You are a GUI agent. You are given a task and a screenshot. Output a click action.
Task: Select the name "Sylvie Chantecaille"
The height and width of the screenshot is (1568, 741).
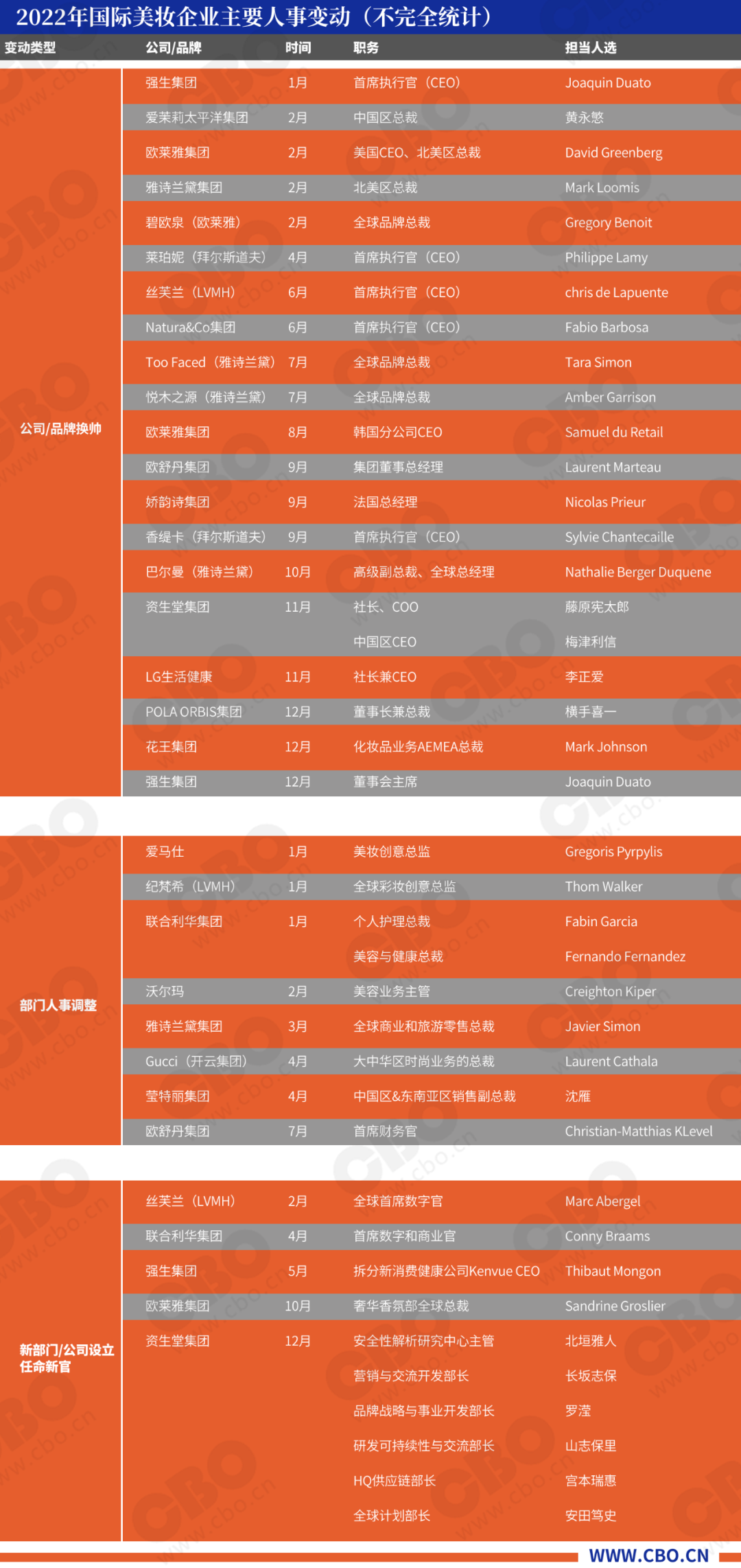(620, 537)
